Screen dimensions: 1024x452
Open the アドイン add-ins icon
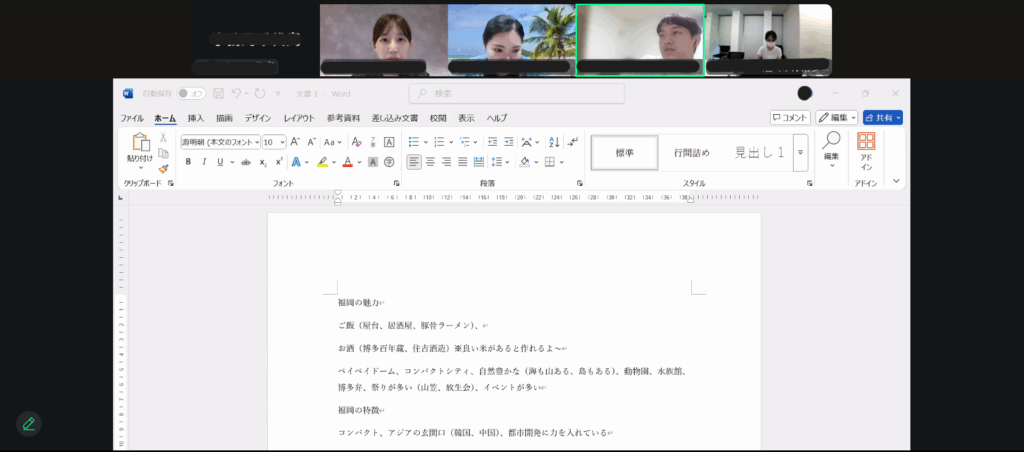click(x=866, y=152)
